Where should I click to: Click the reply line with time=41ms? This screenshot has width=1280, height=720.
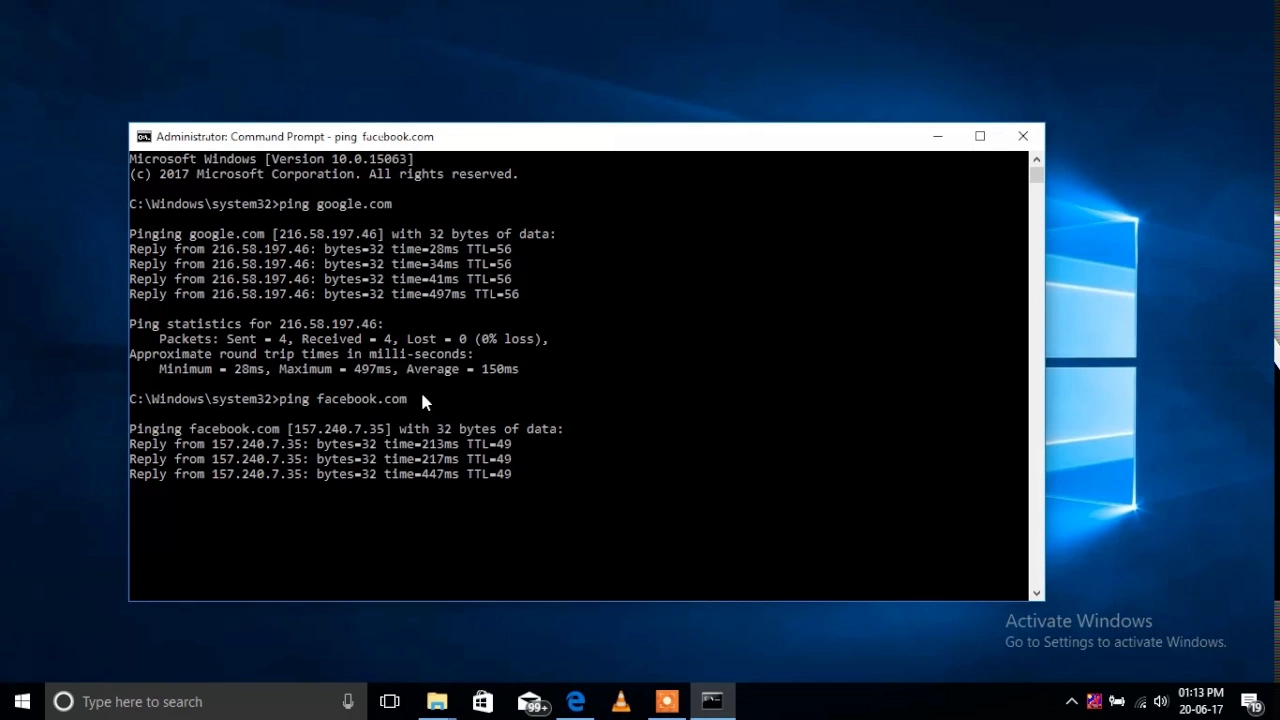pyautogui.click(x=320, y=279)
